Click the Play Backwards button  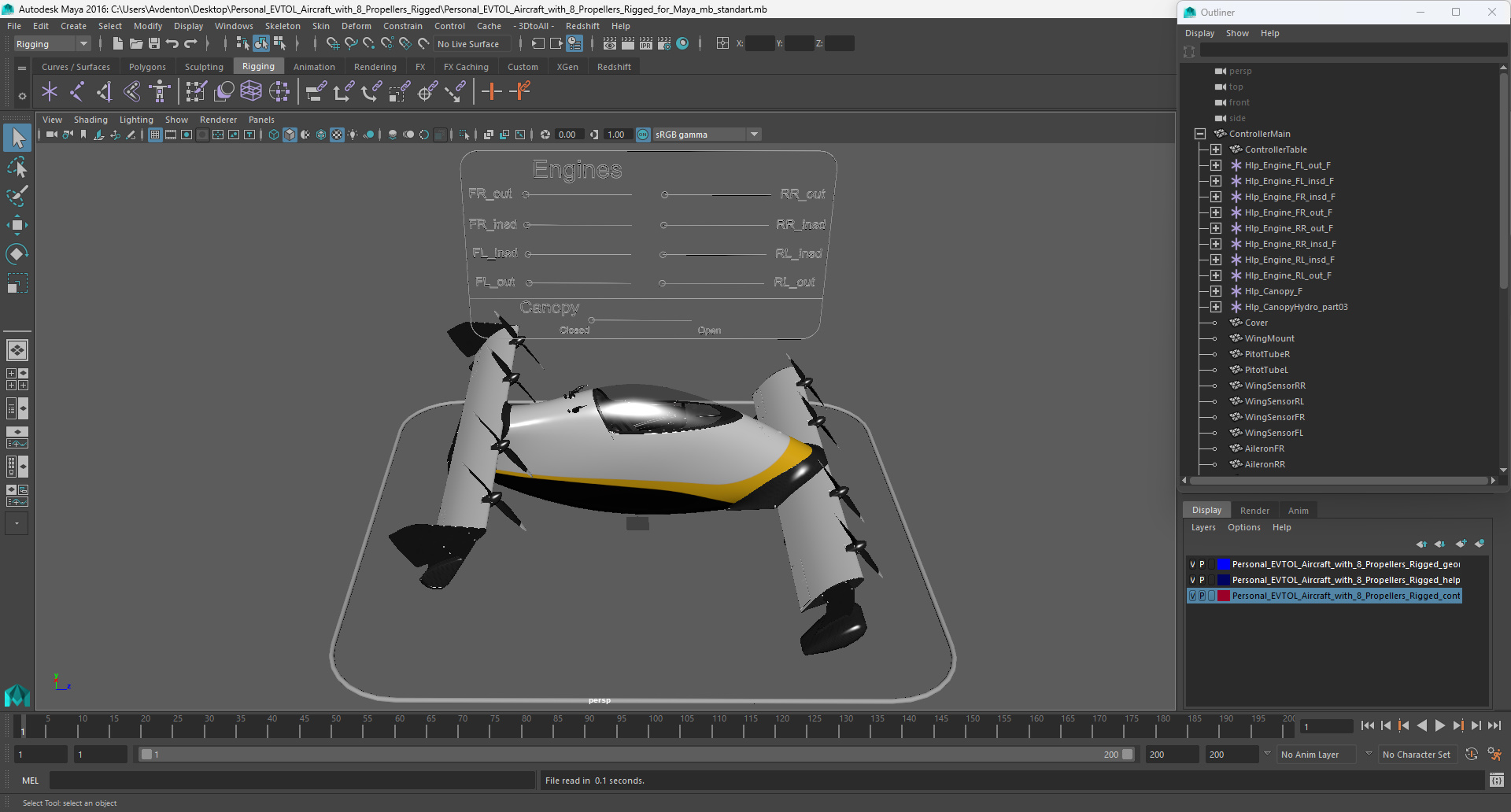[1421, 726]
